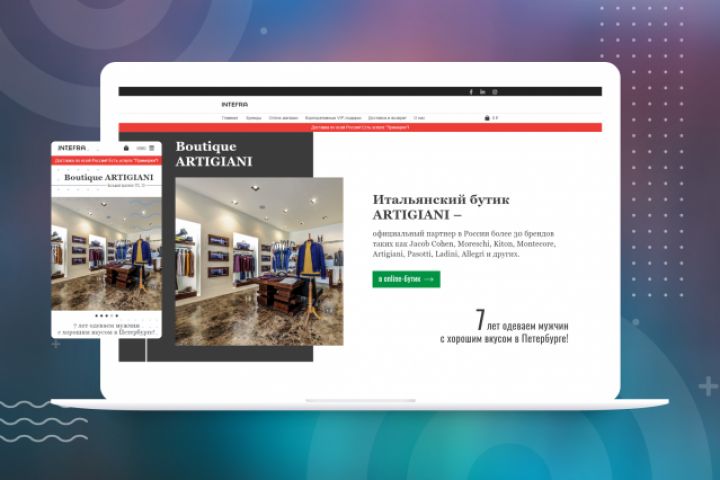This screenshot has height=480, width=720.
Task: Open the shopping bag icon on mobile view
Action: [126, 148]
